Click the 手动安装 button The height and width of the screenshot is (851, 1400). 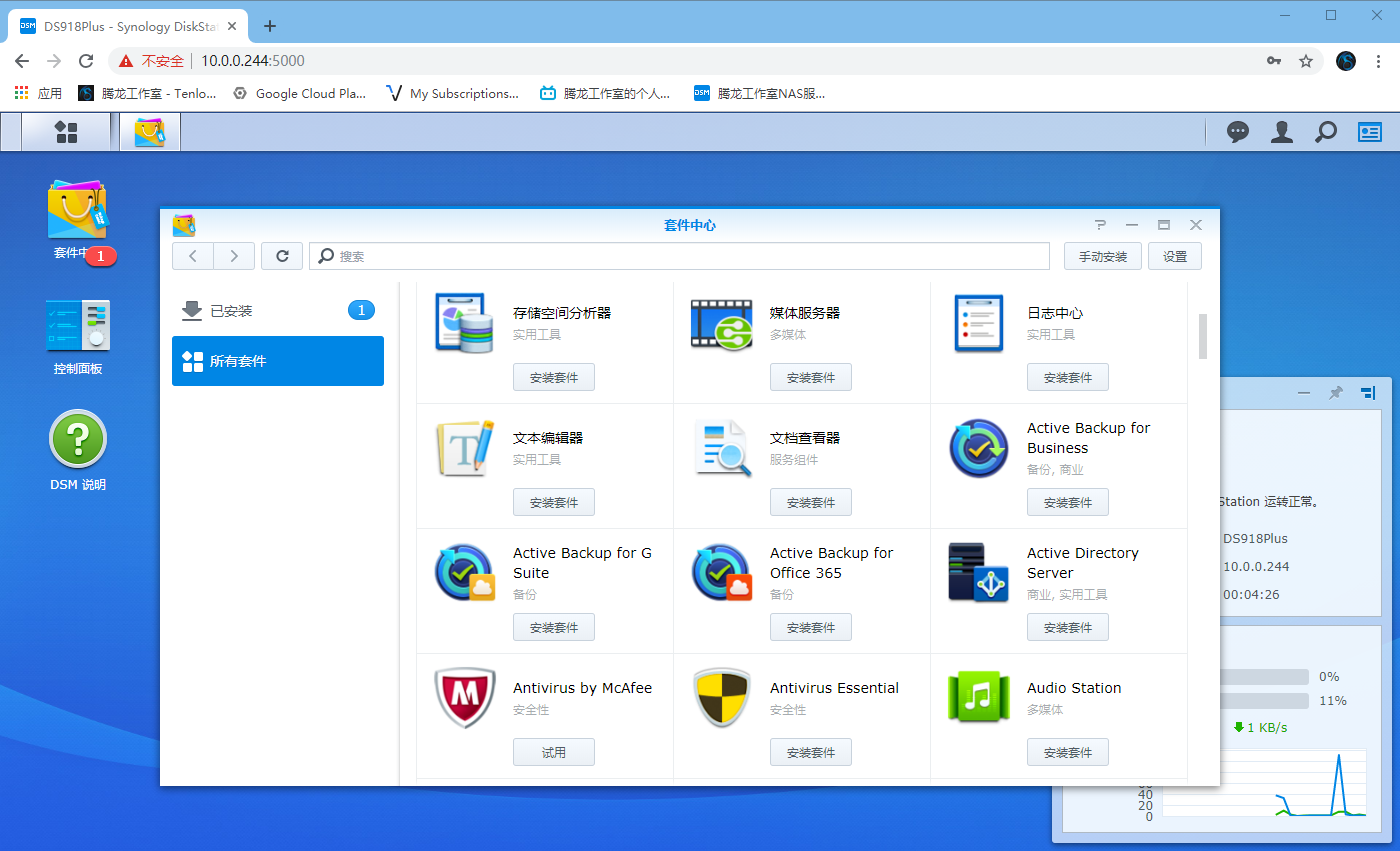click(1103, 256)
